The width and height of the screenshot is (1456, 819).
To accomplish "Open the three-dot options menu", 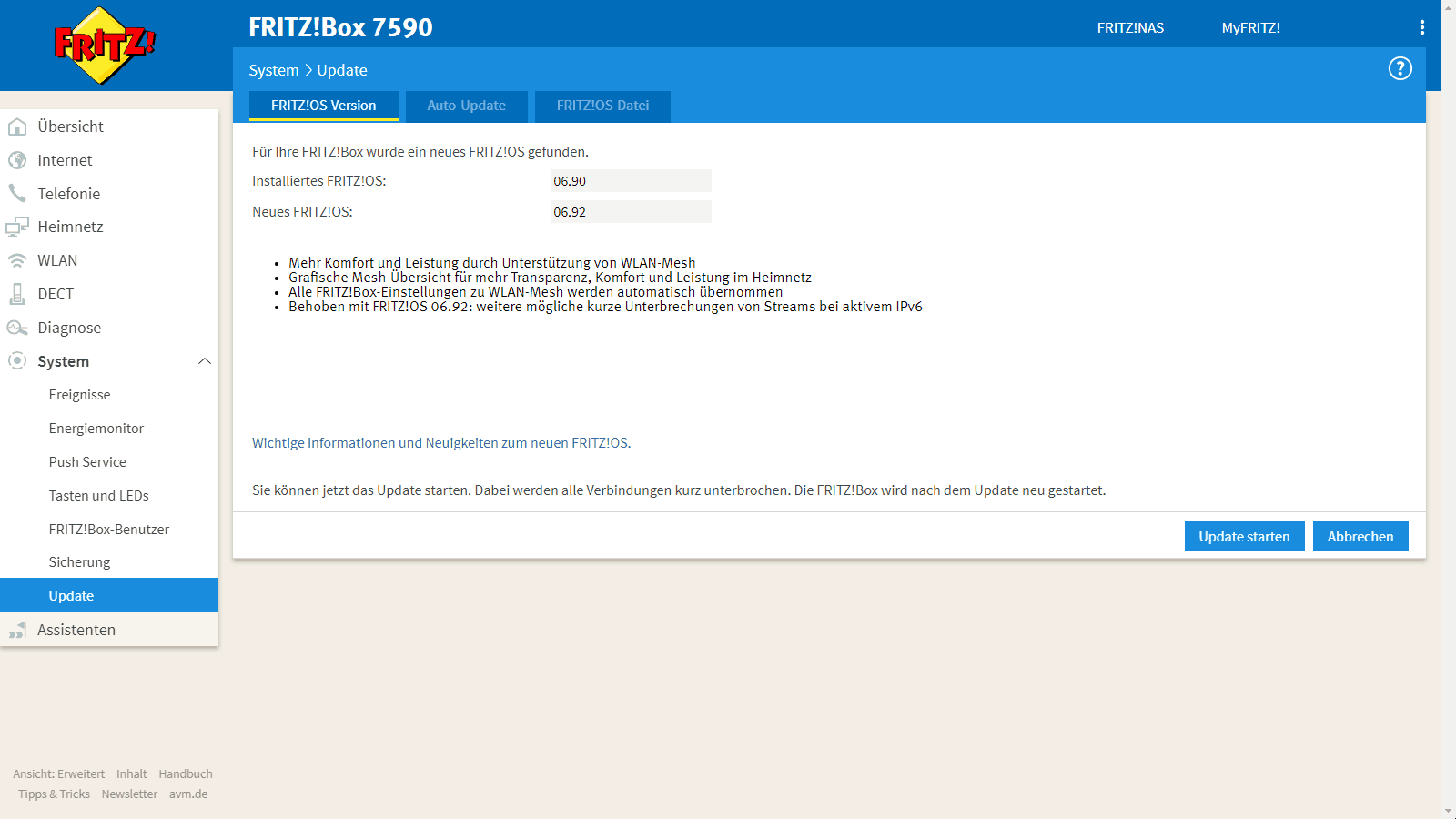I will click(1421, 27).
